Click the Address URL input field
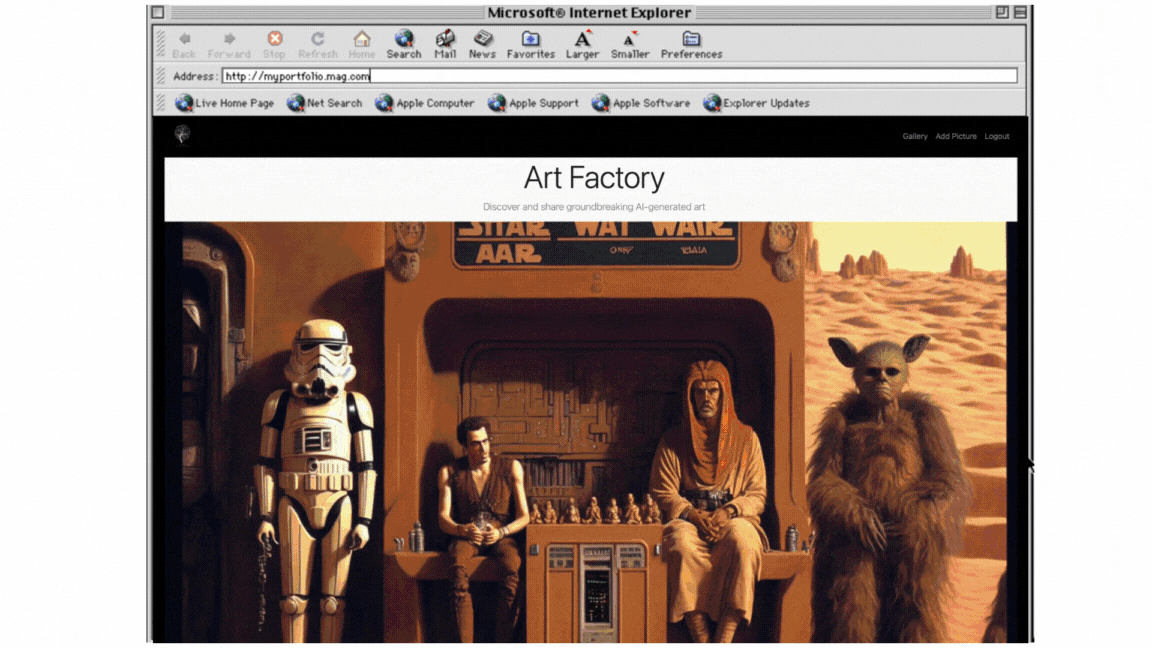The image size is (1152, 648). tap(619, 76)
